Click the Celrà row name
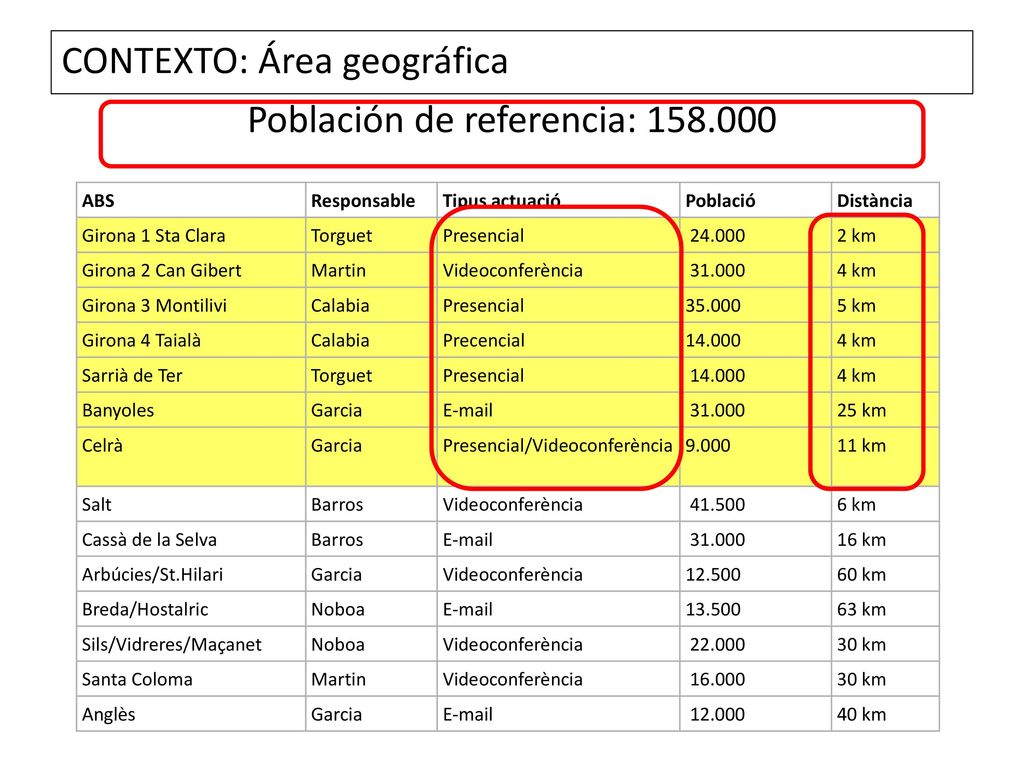This screenshot has height=768, width=1024. 103,445
